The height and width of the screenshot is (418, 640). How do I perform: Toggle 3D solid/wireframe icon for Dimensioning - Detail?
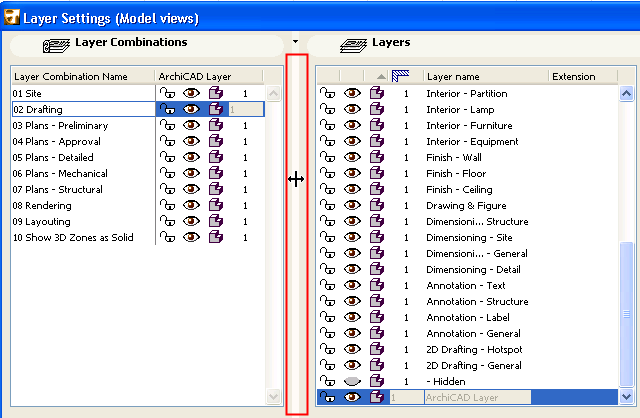(377, 269)
